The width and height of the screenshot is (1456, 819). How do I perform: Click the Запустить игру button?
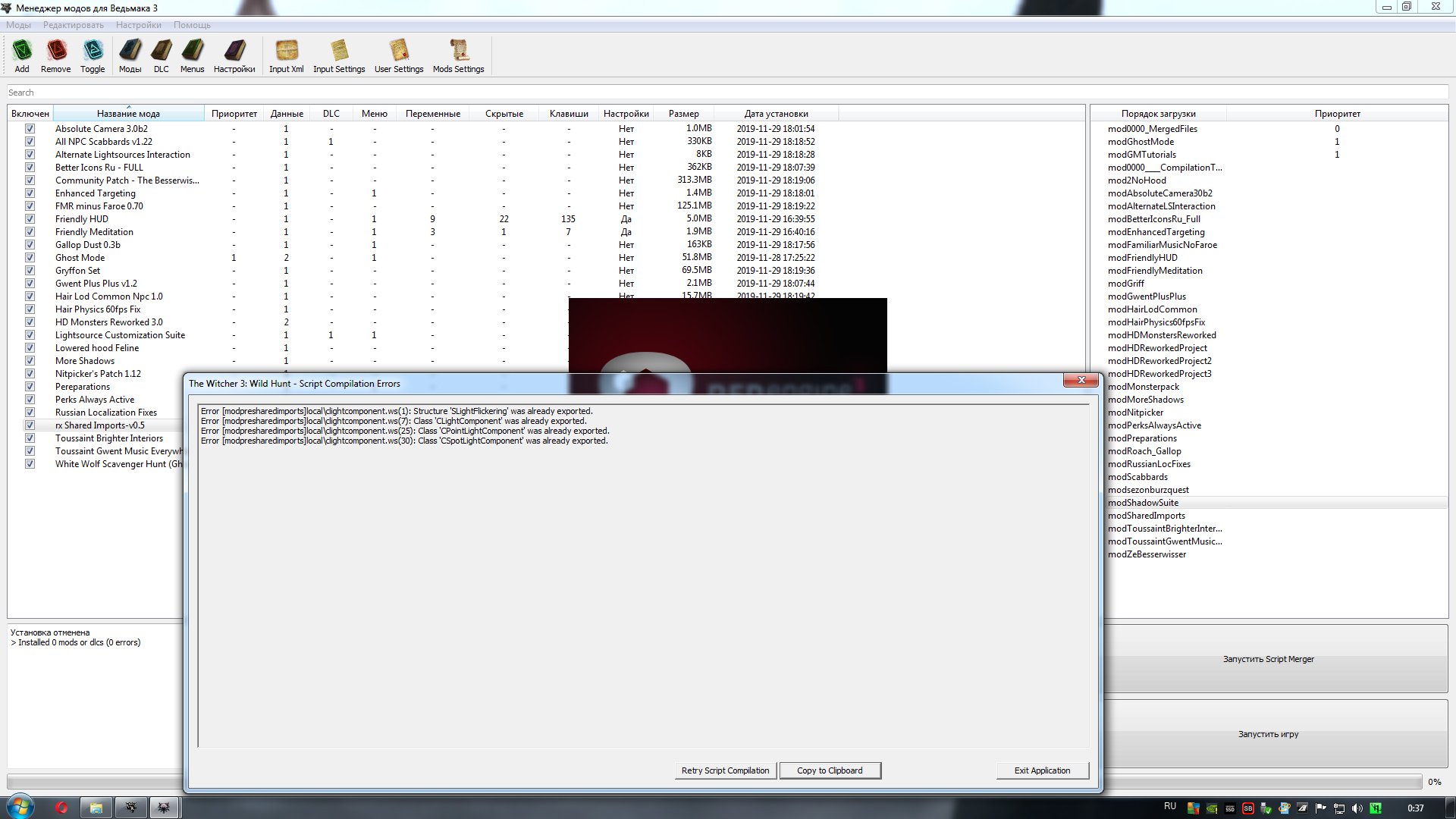tap(1268, 734)
